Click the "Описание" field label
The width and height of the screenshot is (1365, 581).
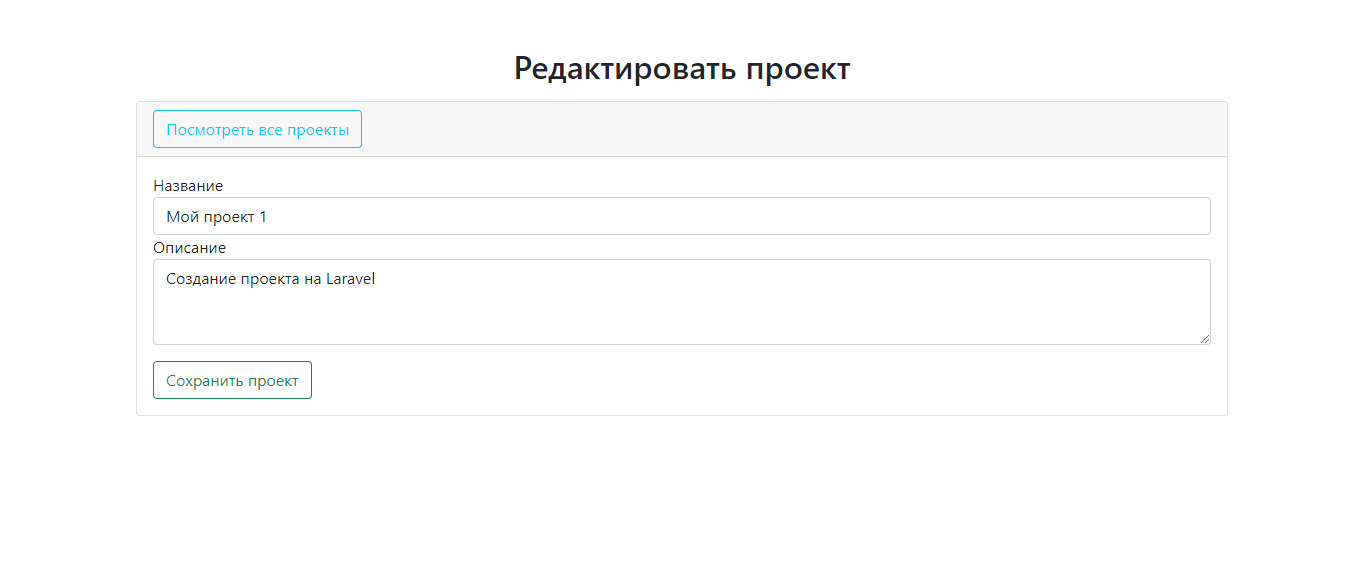tap(189, 248)
